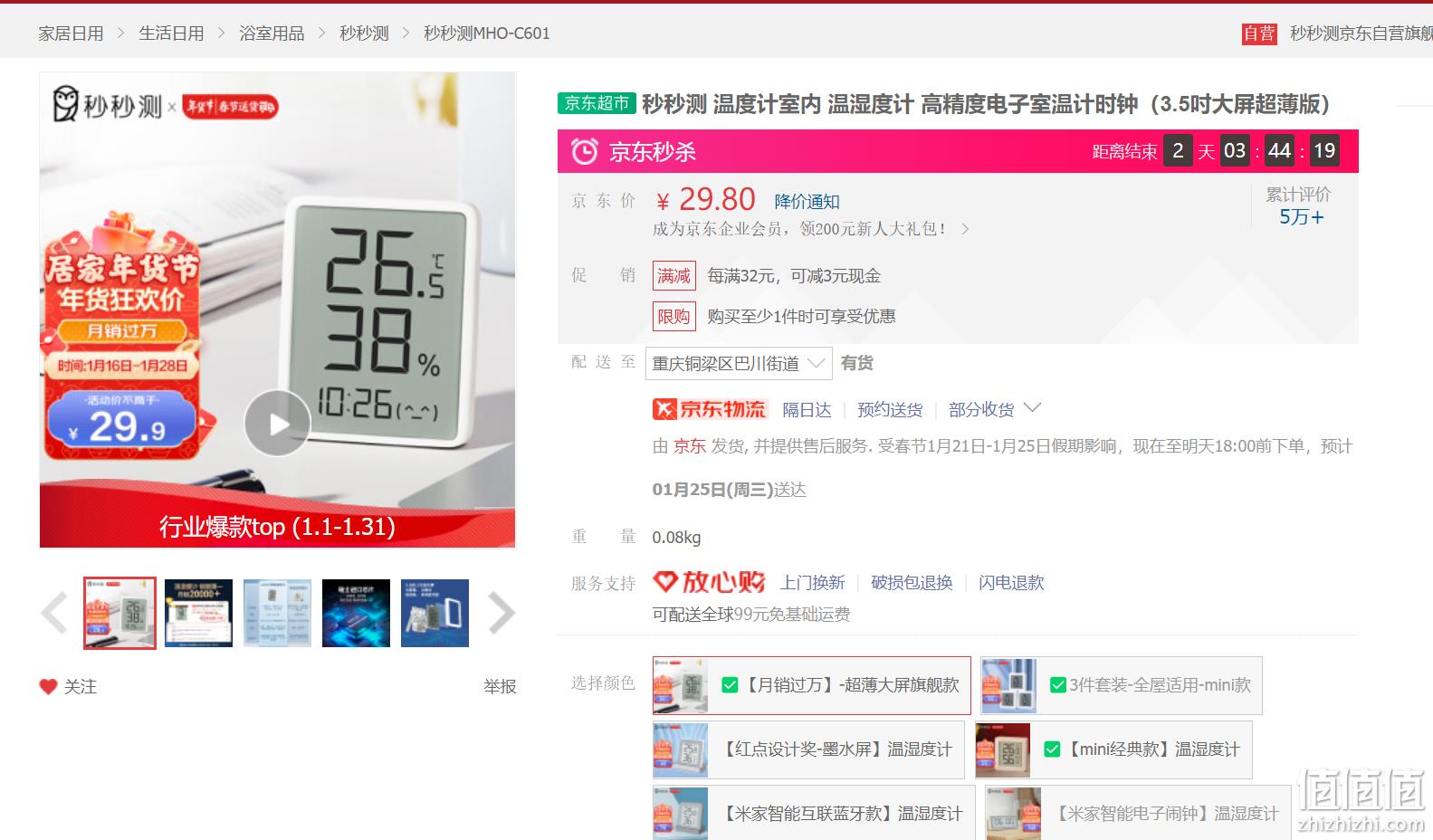Play the product video on main image
The image size is (1433, 840).
pyautogui.click(x=278, y=423)
